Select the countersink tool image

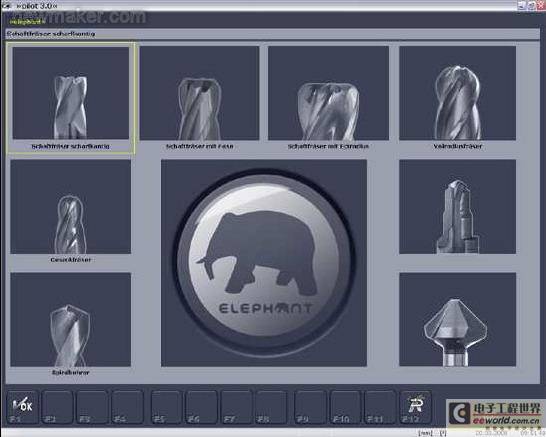coord(458,320)
